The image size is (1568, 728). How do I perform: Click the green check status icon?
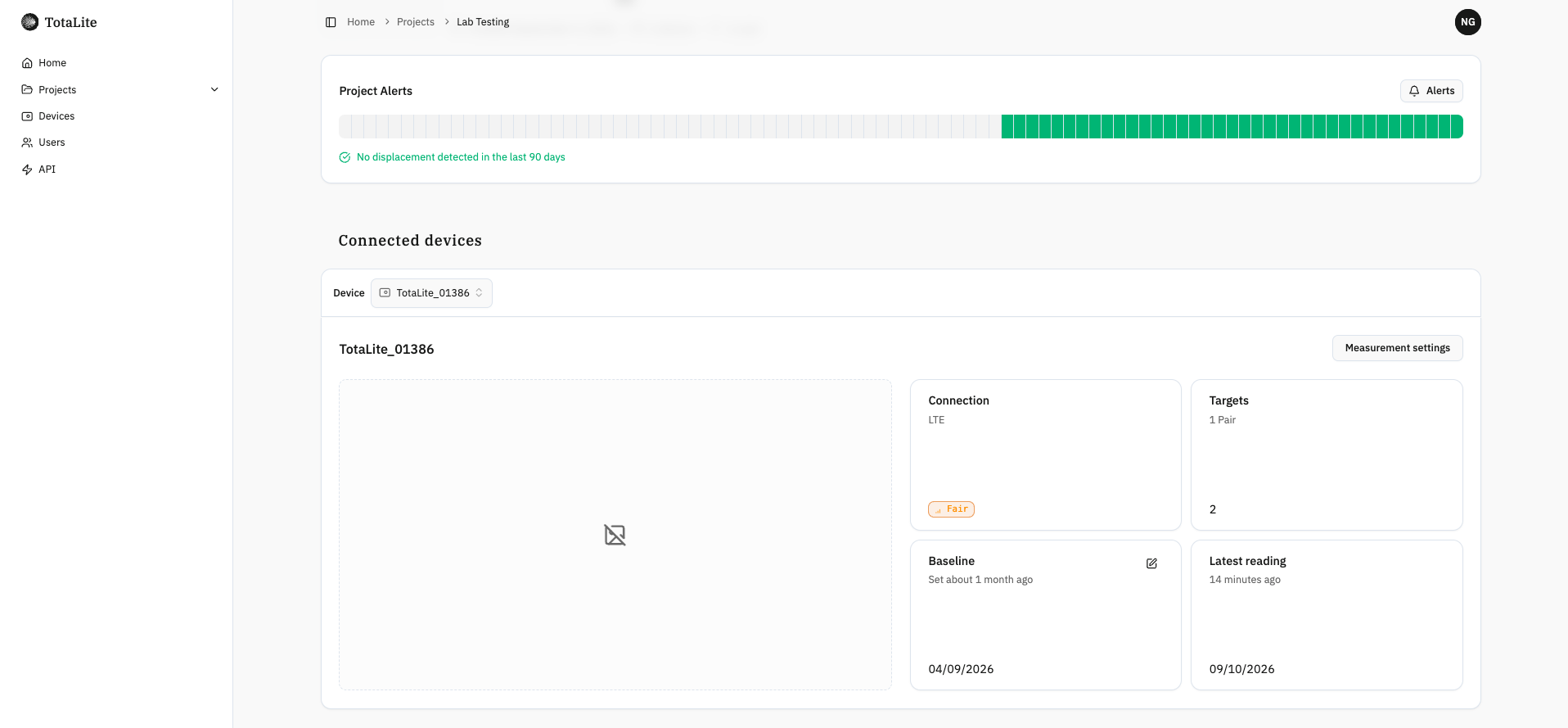(345, 157)
